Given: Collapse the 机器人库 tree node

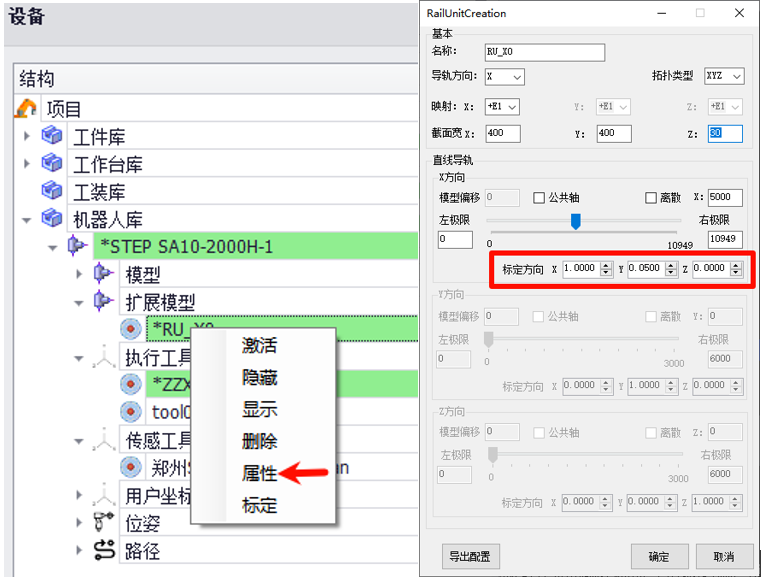Looking at the screenshot, I should 27,218.
